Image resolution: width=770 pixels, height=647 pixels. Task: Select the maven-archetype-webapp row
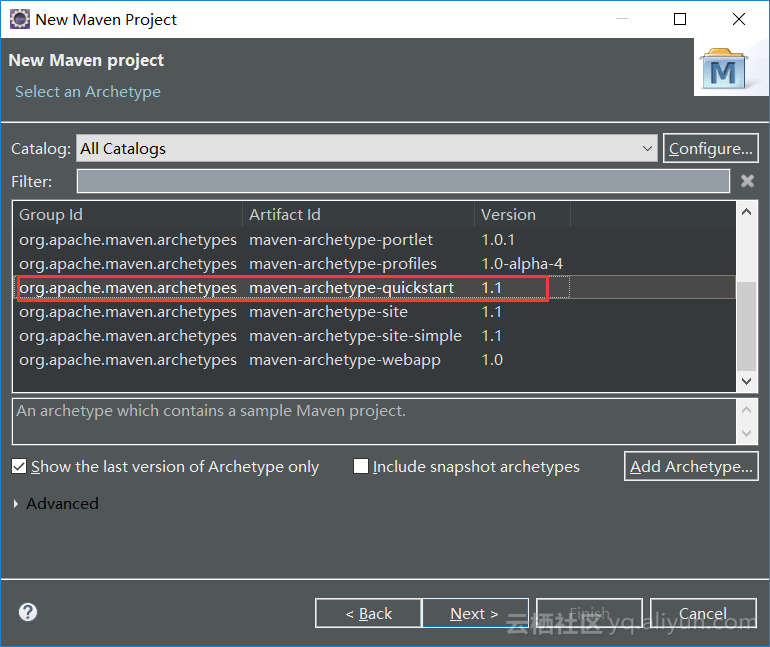point(375,360)
